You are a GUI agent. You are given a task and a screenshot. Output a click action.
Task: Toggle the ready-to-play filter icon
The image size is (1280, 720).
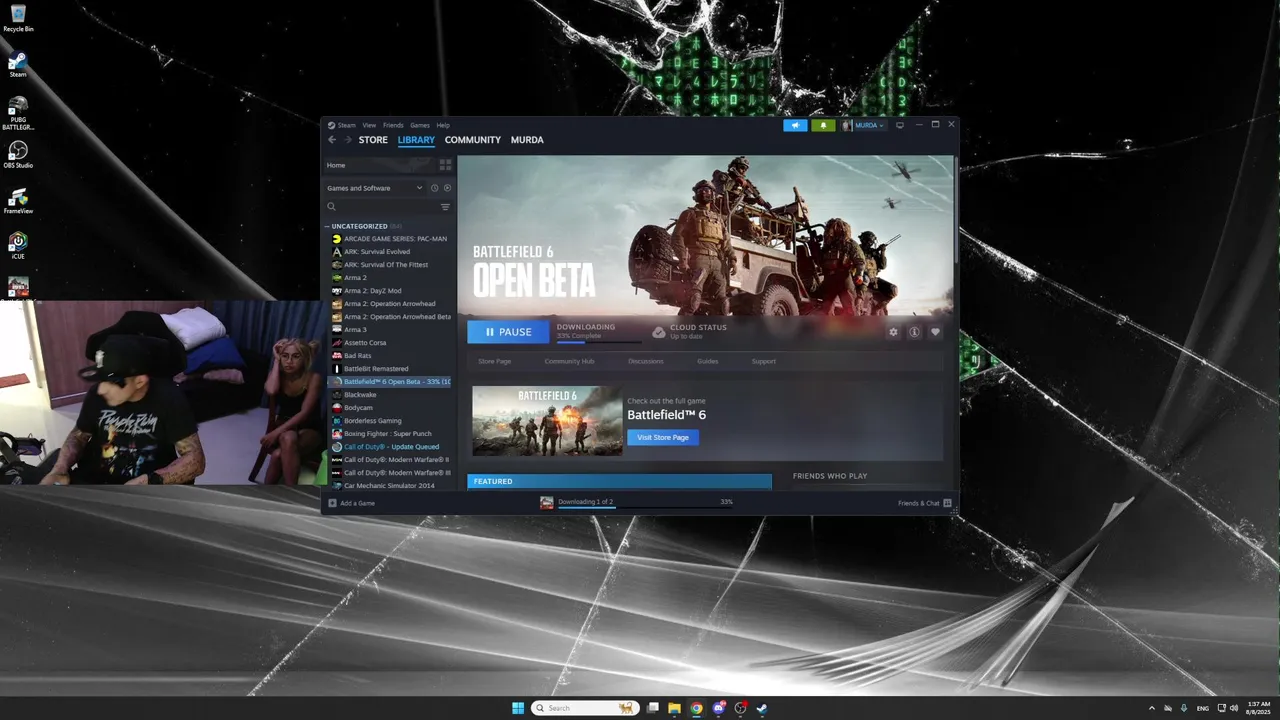point(447,188)
